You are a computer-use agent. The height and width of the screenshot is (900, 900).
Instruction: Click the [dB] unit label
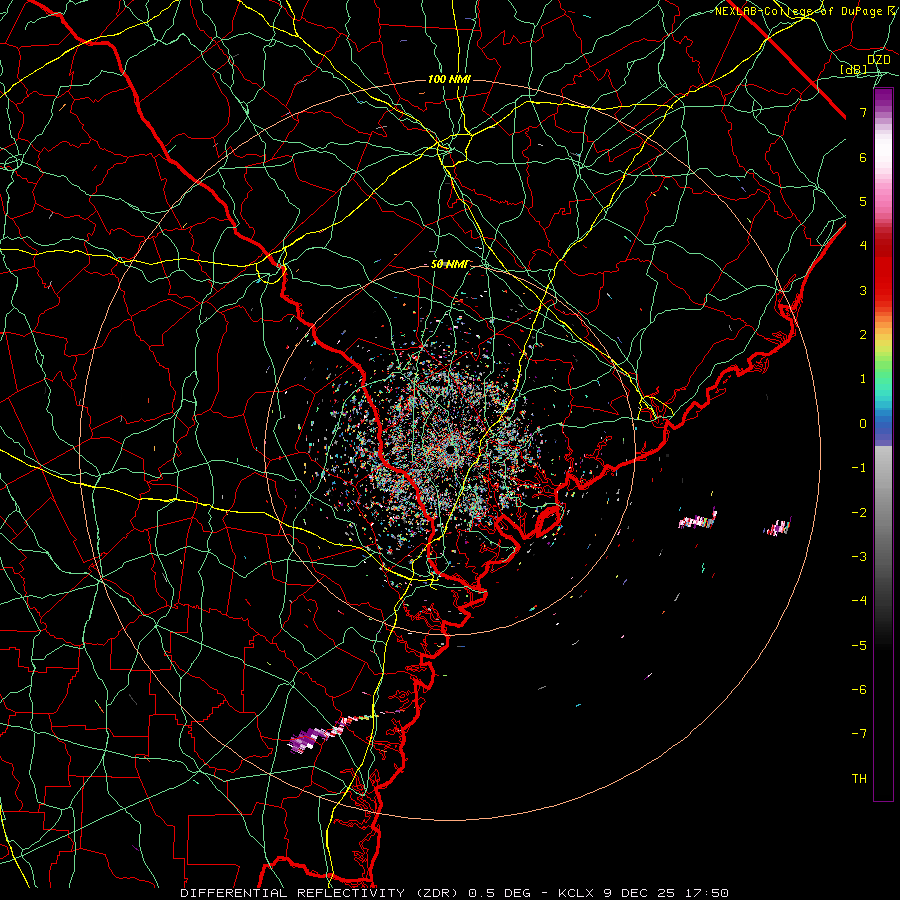[x=854, y=69]
